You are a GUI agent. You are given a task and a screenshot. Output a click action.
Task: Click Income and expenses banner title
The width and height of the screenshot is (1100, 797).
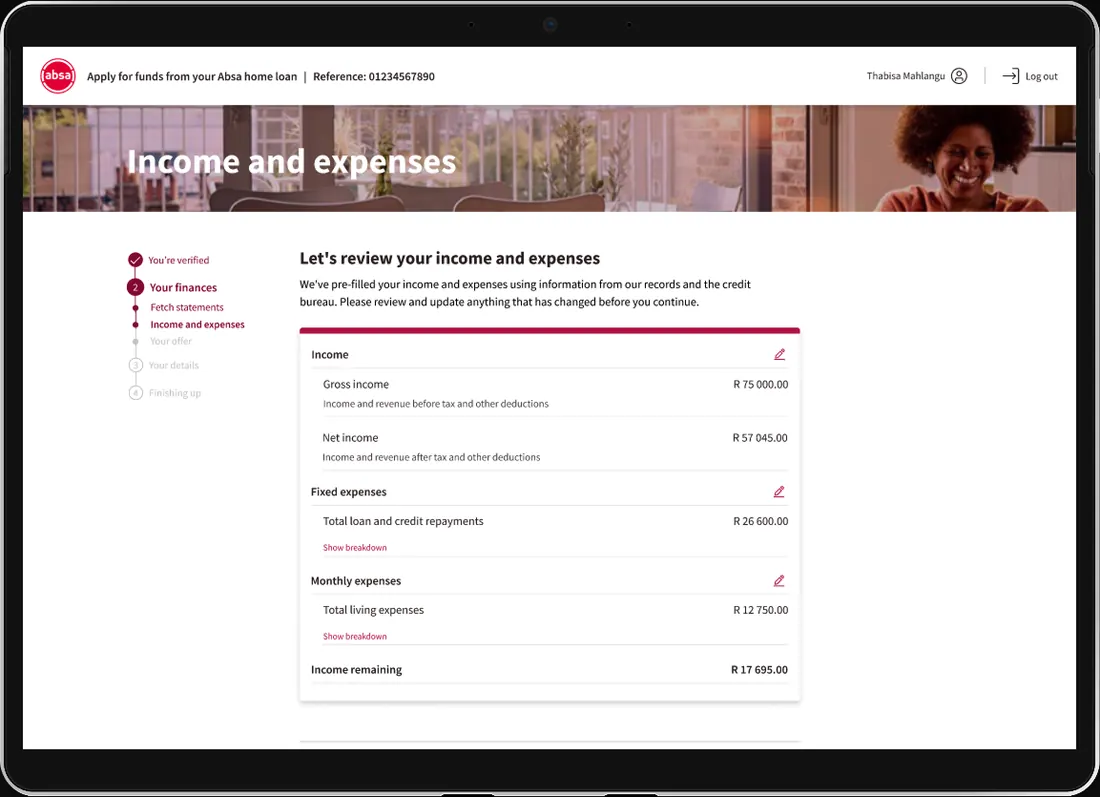click(292, 162)
